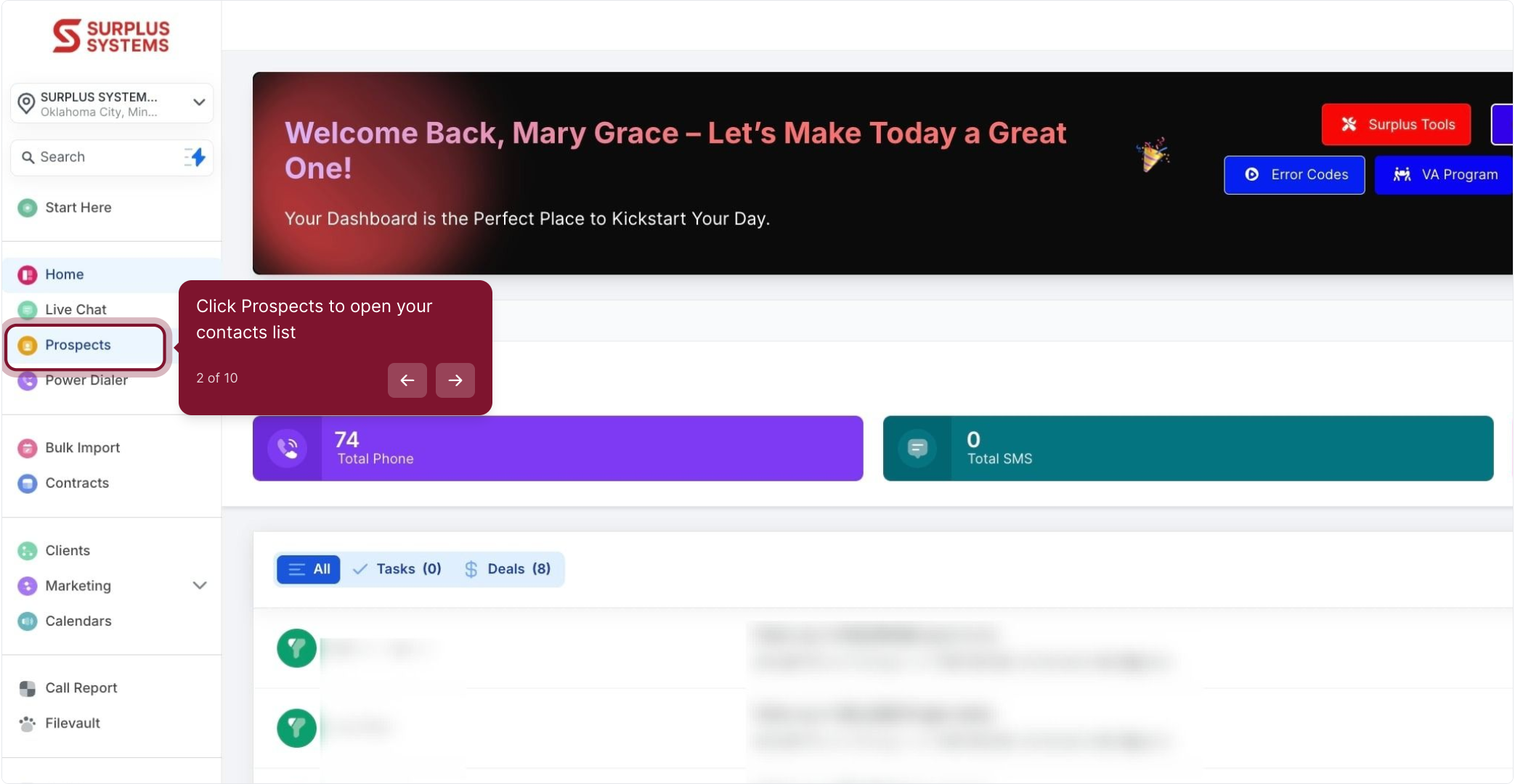Viewport: 1515px width, 784px height.
Task: Click the Total Phone call icon
Action: pyautogui.click(x=288, y=448)
